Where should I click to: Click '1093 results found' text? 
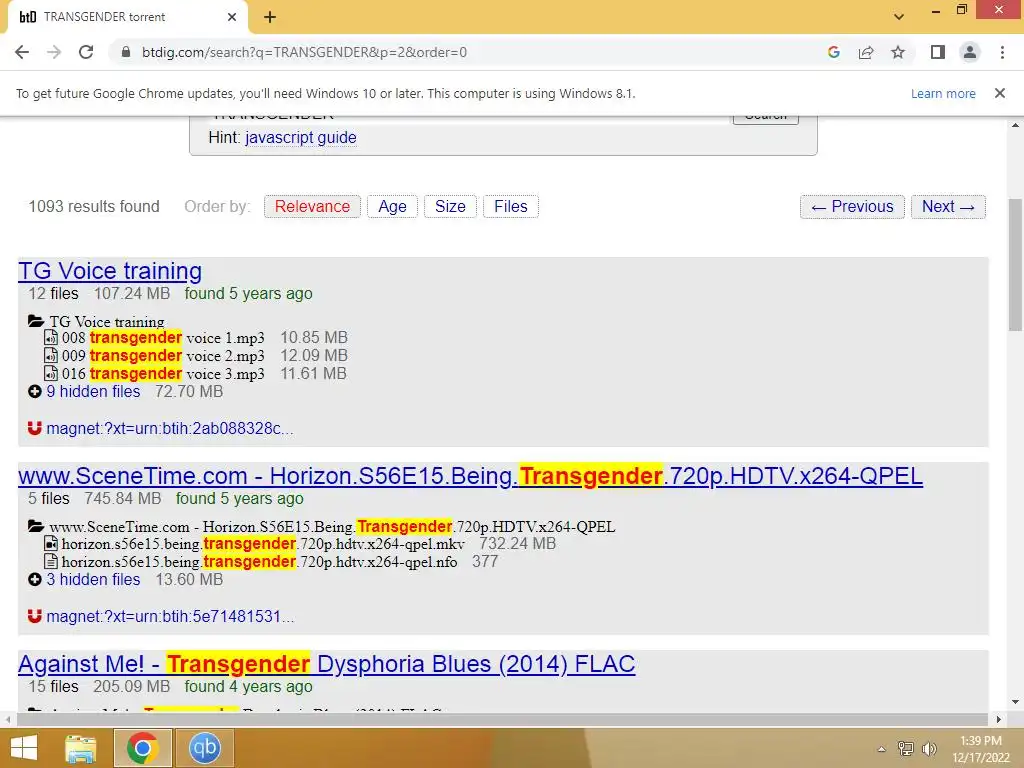[x=94, y=206]
